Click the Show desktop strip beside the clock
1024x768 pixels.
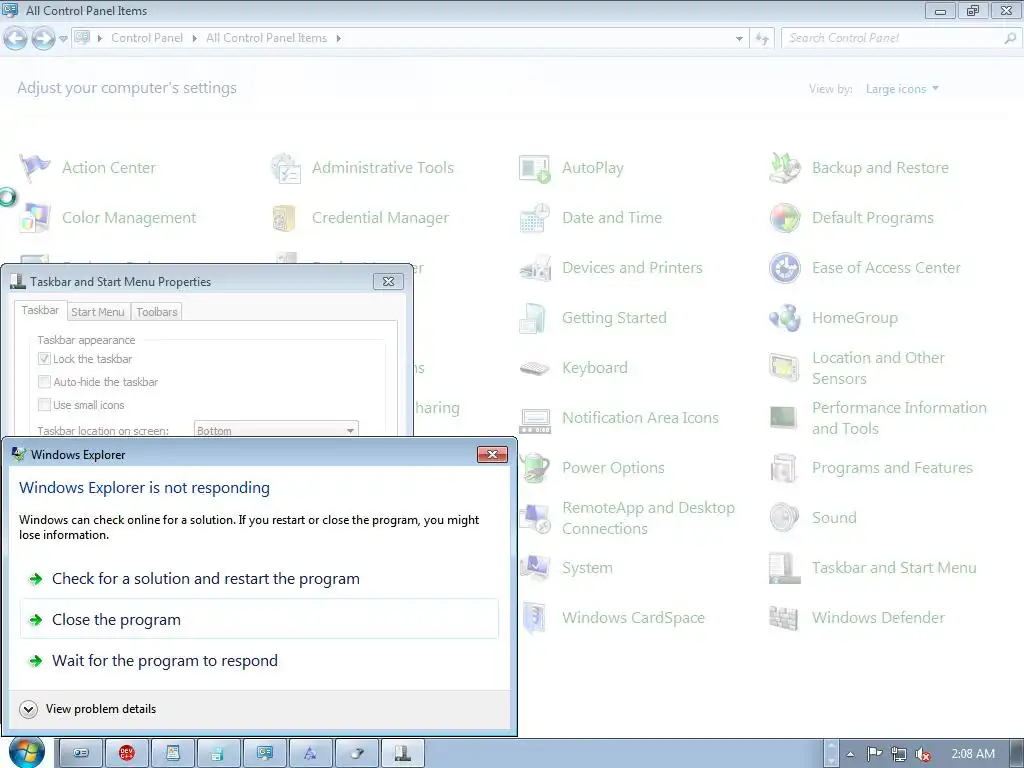(1017, 754)
